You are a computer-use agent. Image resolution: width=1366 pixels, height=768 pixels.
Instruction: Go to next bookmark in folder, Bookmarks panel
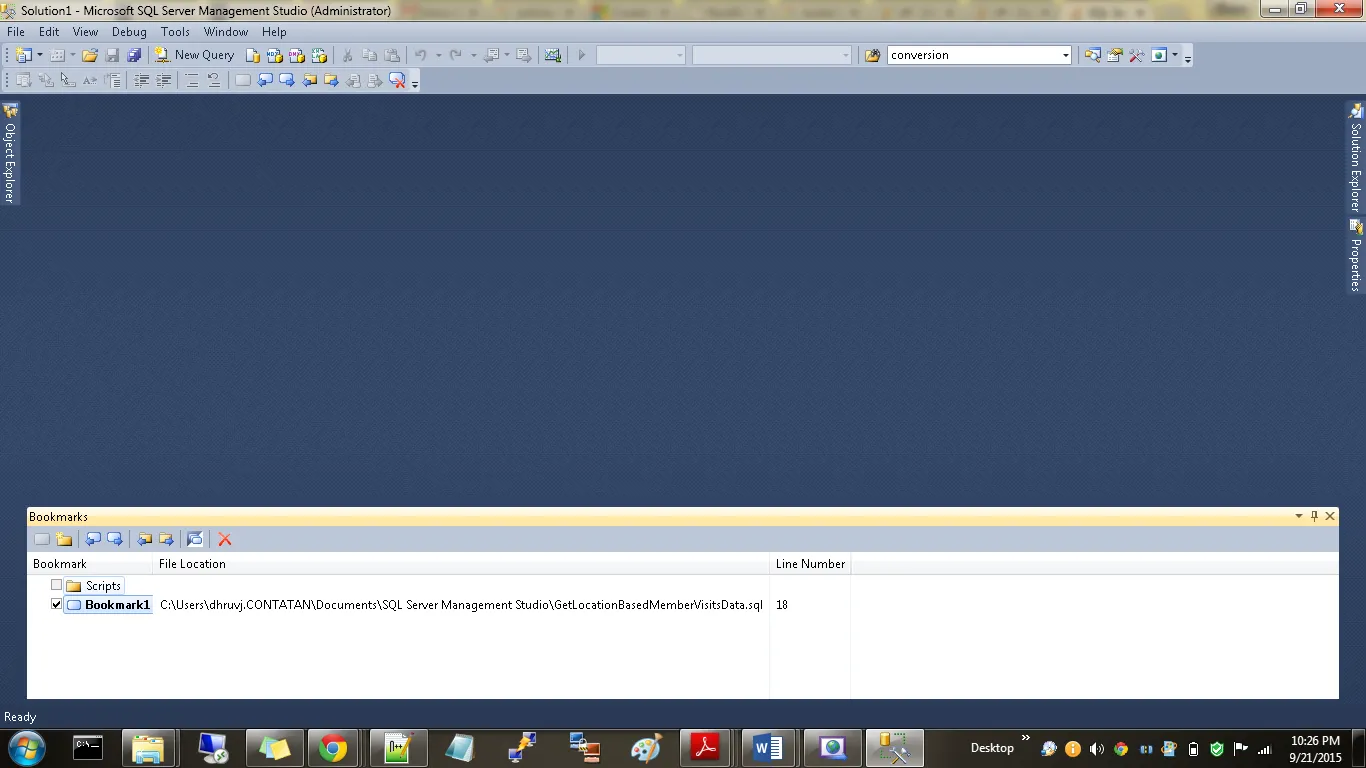point(166,539)
